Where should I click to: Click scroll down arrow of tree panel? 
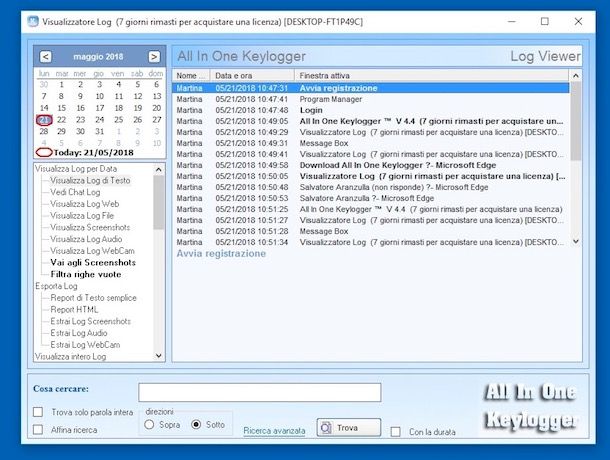pos(158,356)
